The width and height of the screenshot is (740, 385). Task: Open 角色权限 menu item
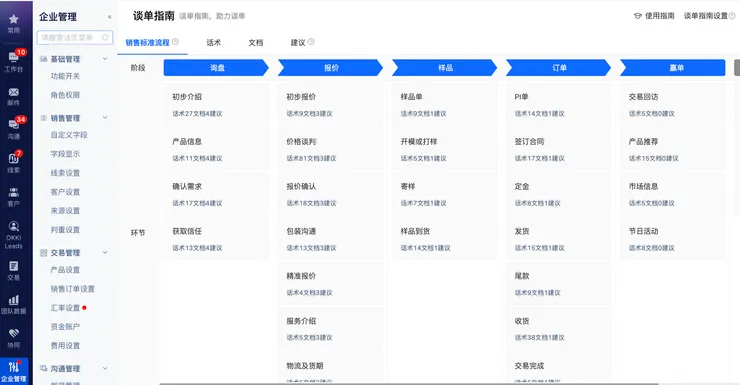tap(65, 95)
